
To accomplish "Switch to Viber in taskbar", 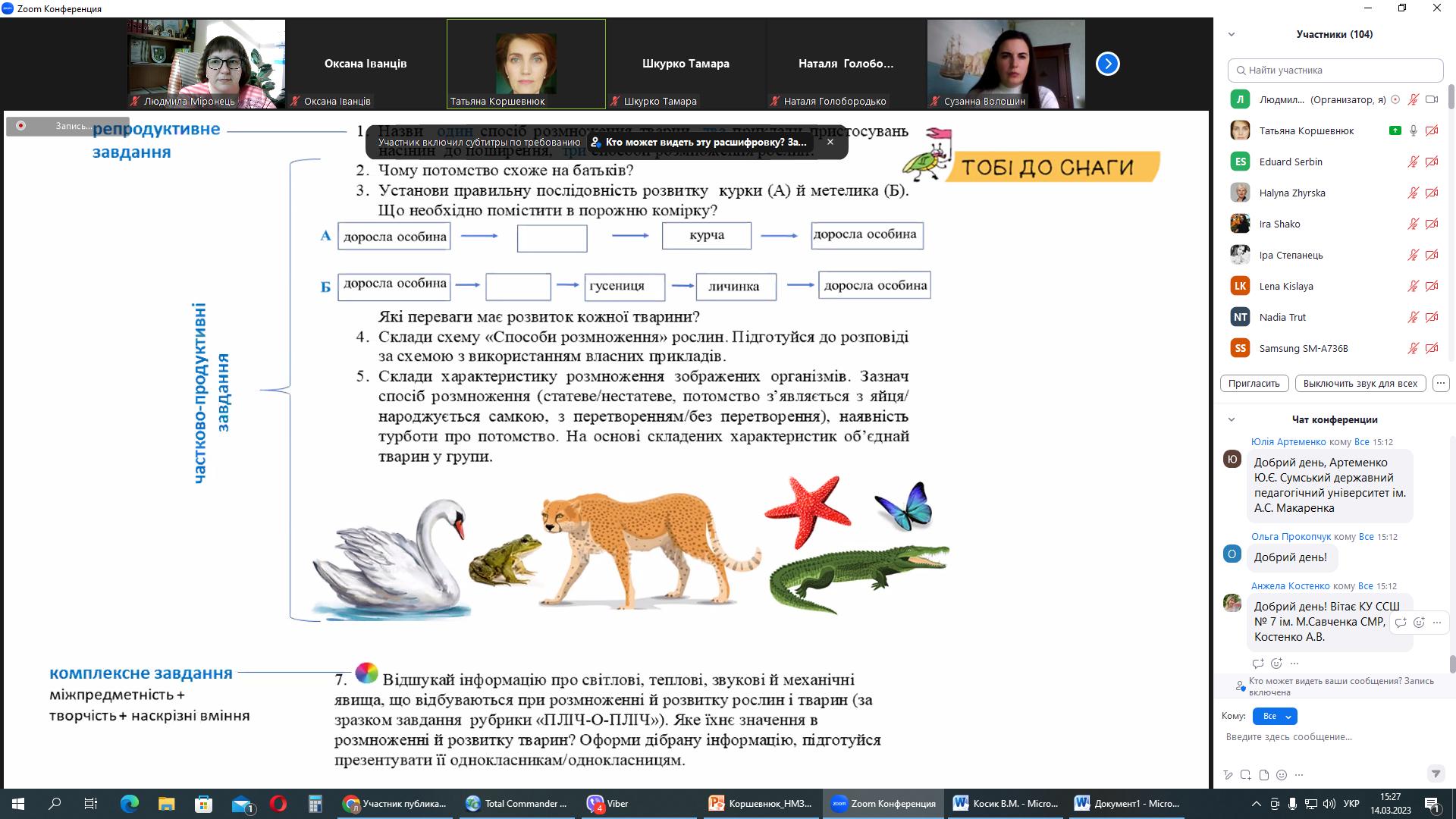I will pyautogui.click(x=607, y=803).
